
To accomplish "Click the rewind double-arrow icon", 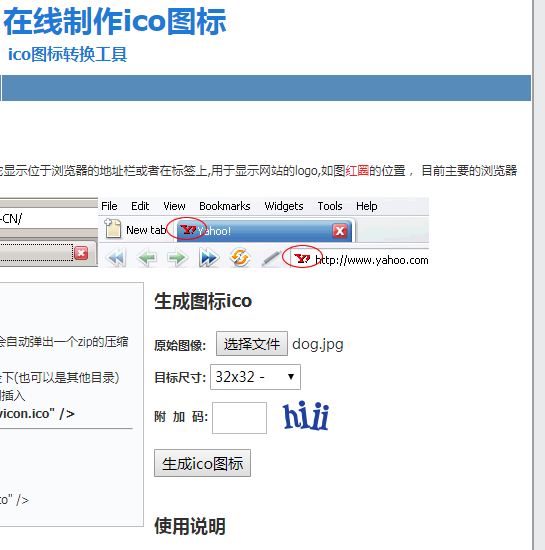I will [x=116, y=258].
